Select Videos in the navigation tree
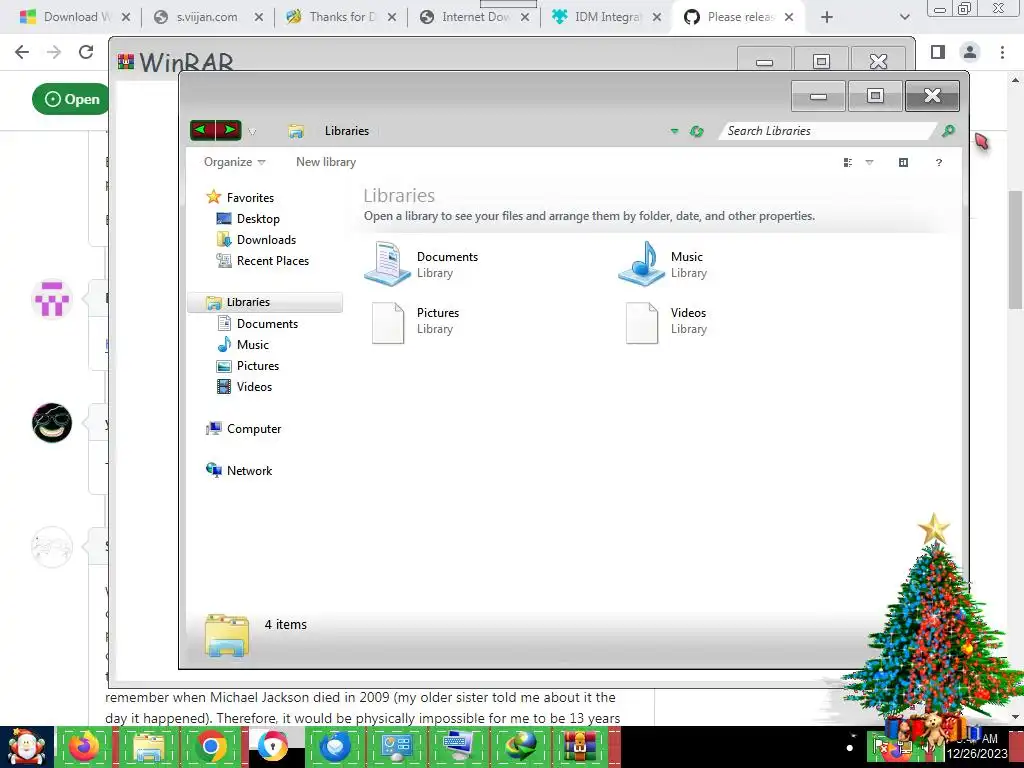1024x768 pixels. click(x=244, y=387)
